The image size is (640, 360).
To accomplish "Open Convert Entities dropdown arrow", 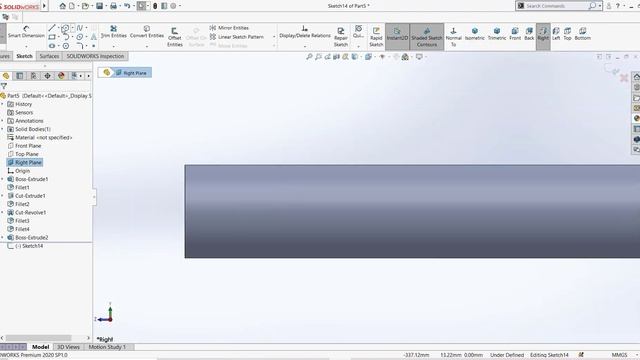I will click(x=147, y=46).
